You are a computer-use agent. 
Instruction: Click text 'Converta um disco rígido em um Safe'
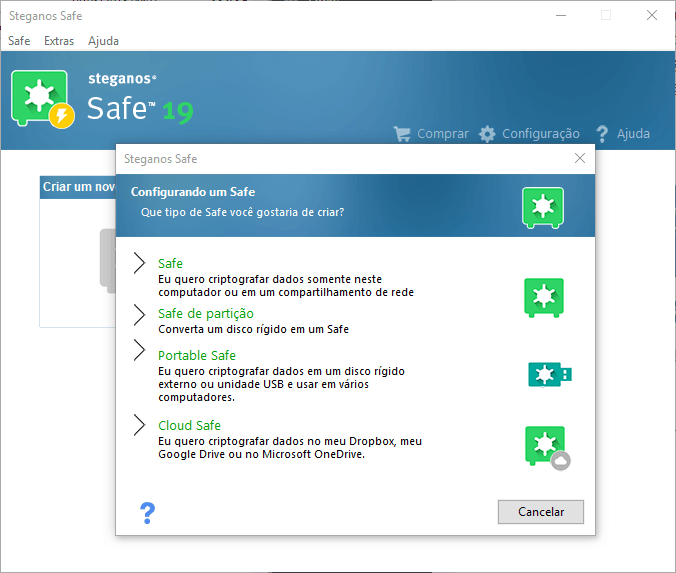pos(254,329)
